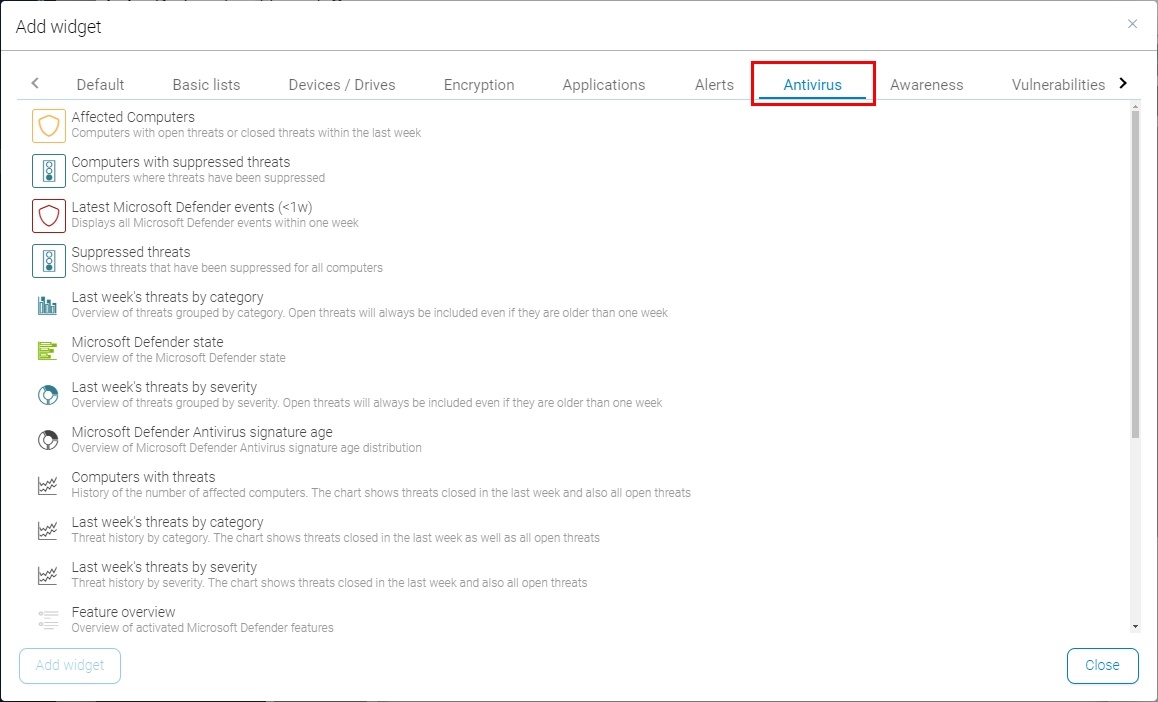
Task: Click the Computers with suppressed threats traffic-light icon
Action: point(49,171)
